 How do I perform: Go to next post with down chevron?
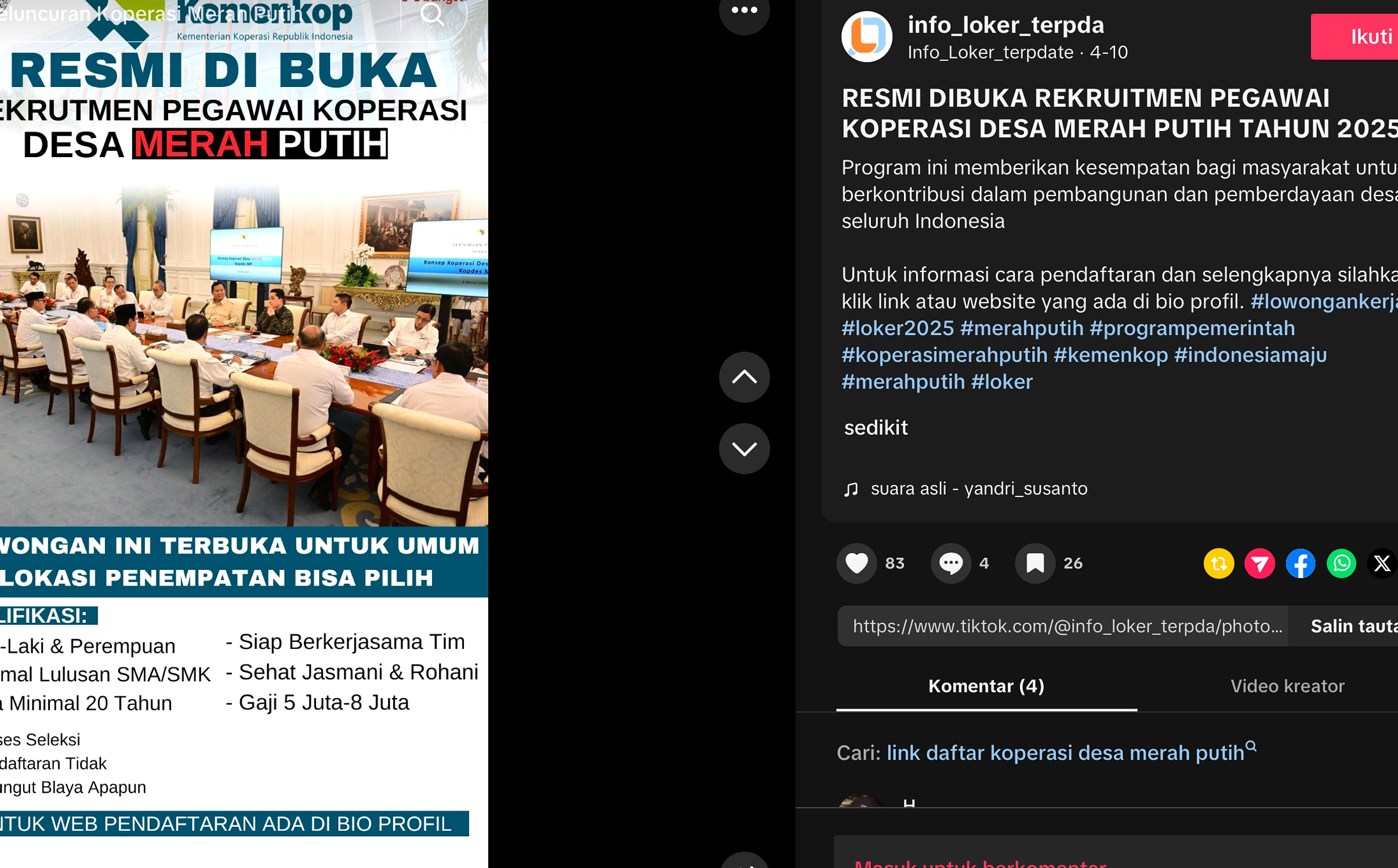[x=744, y=448]
